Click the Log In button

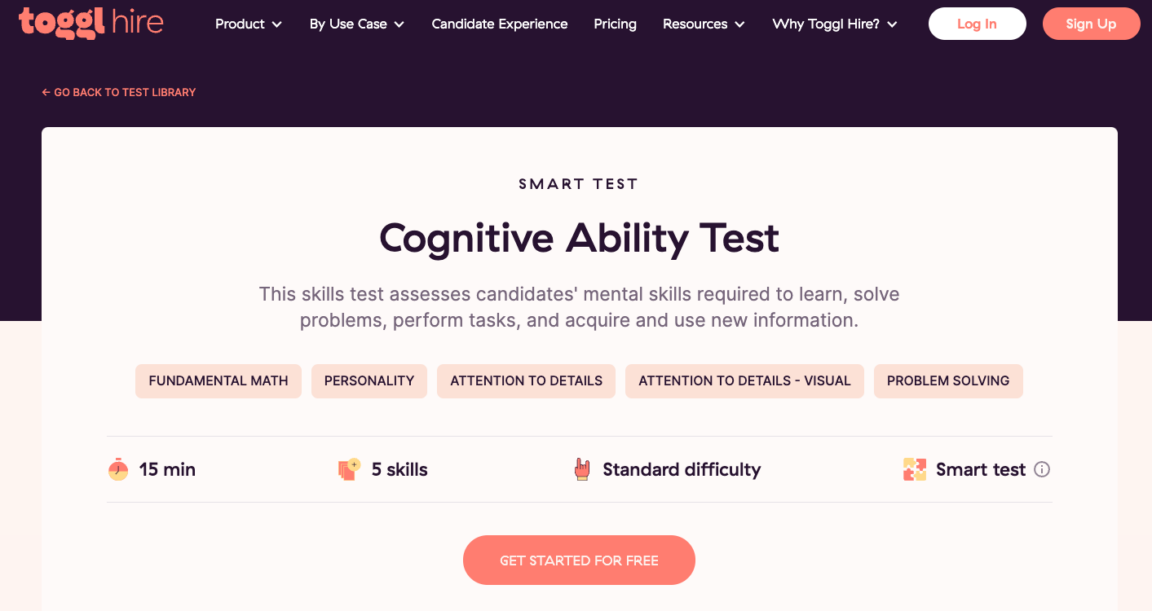(x=977, y=23)
